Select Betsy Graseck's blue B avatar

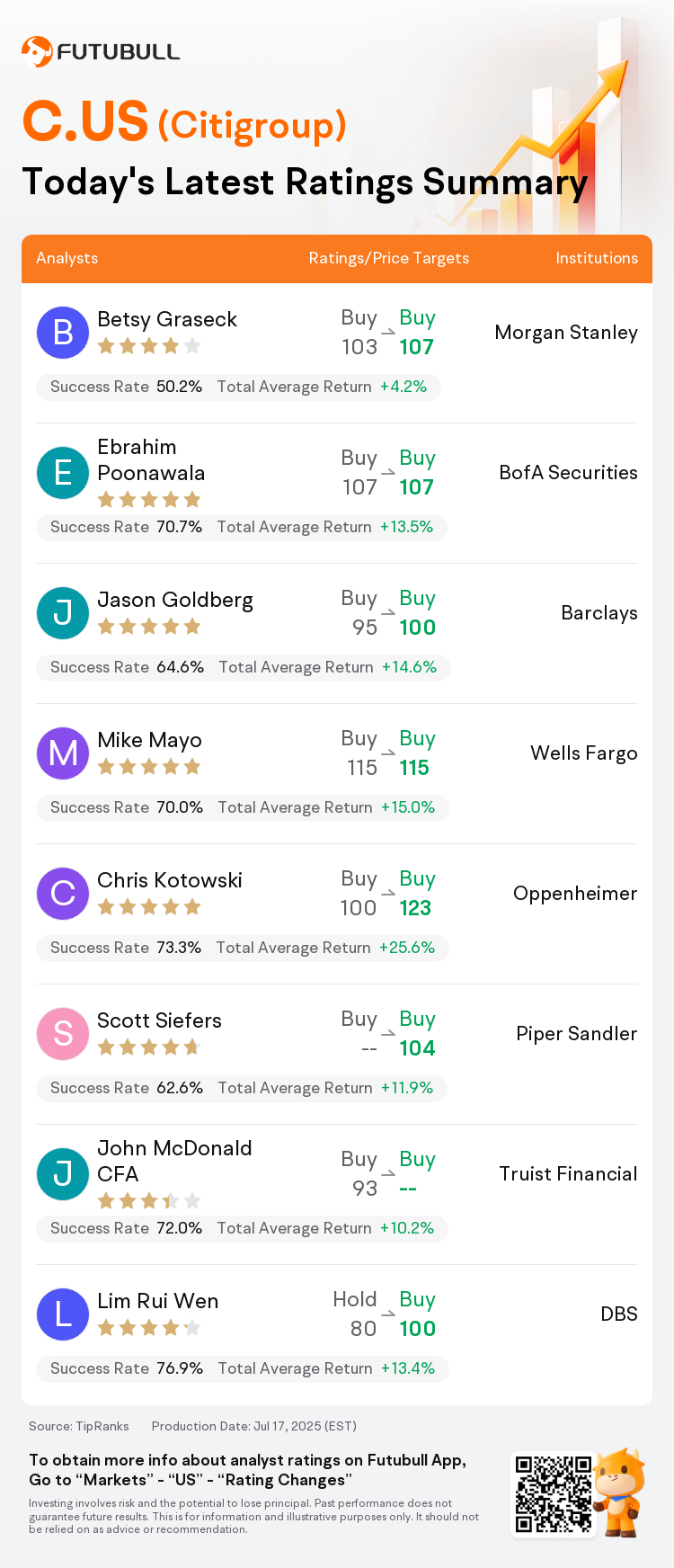(63, 333)
